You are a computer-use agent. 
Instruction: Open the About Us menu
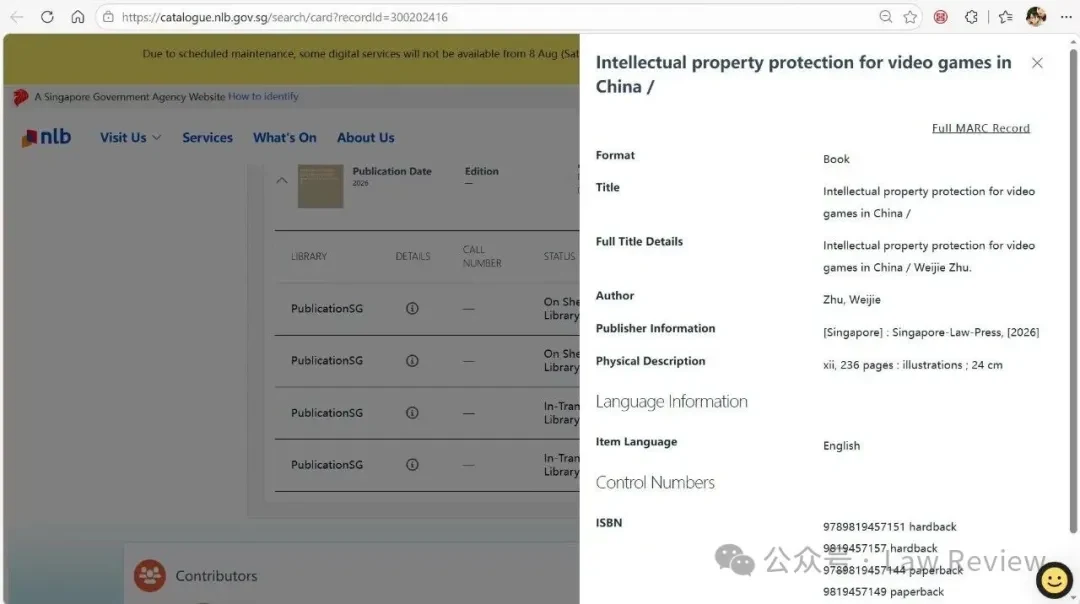point(366,137)
